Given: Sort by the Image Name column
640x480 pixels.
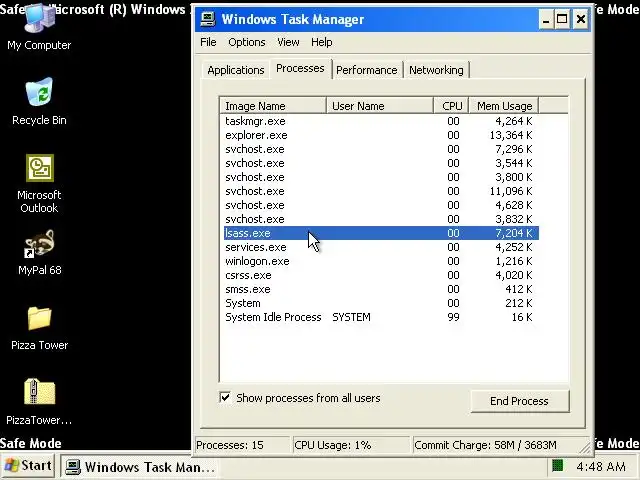Looking at the screenshot, I should click(273, 106).
